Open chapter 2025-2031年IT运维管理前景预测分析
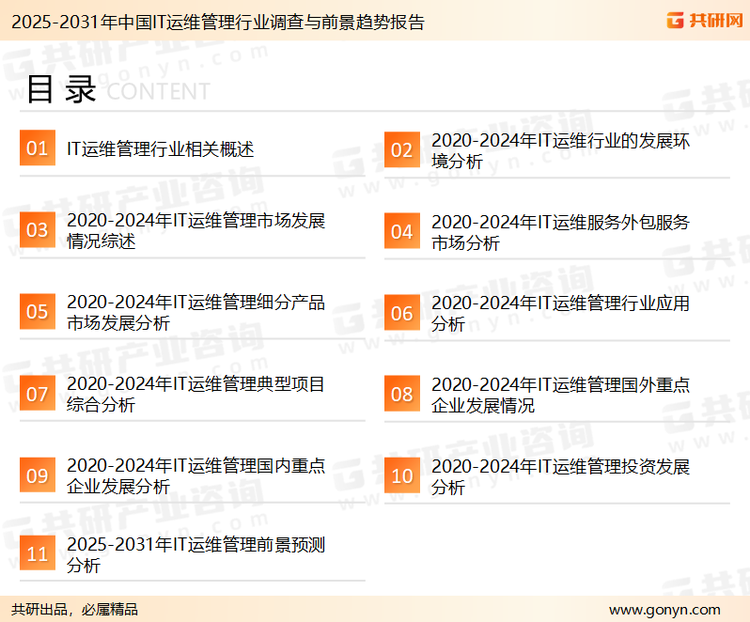The image size is (750, 622). pyautogui.click(x=196, y=555)
